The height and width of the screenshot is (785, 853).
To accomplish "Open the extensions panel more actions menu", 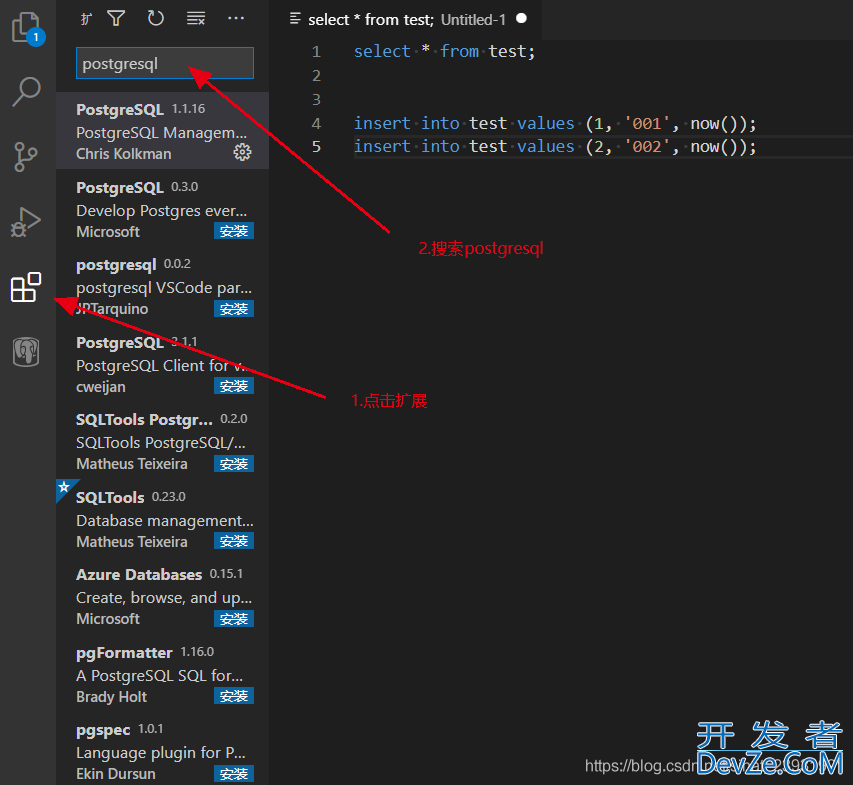I will tap(236, 18).
